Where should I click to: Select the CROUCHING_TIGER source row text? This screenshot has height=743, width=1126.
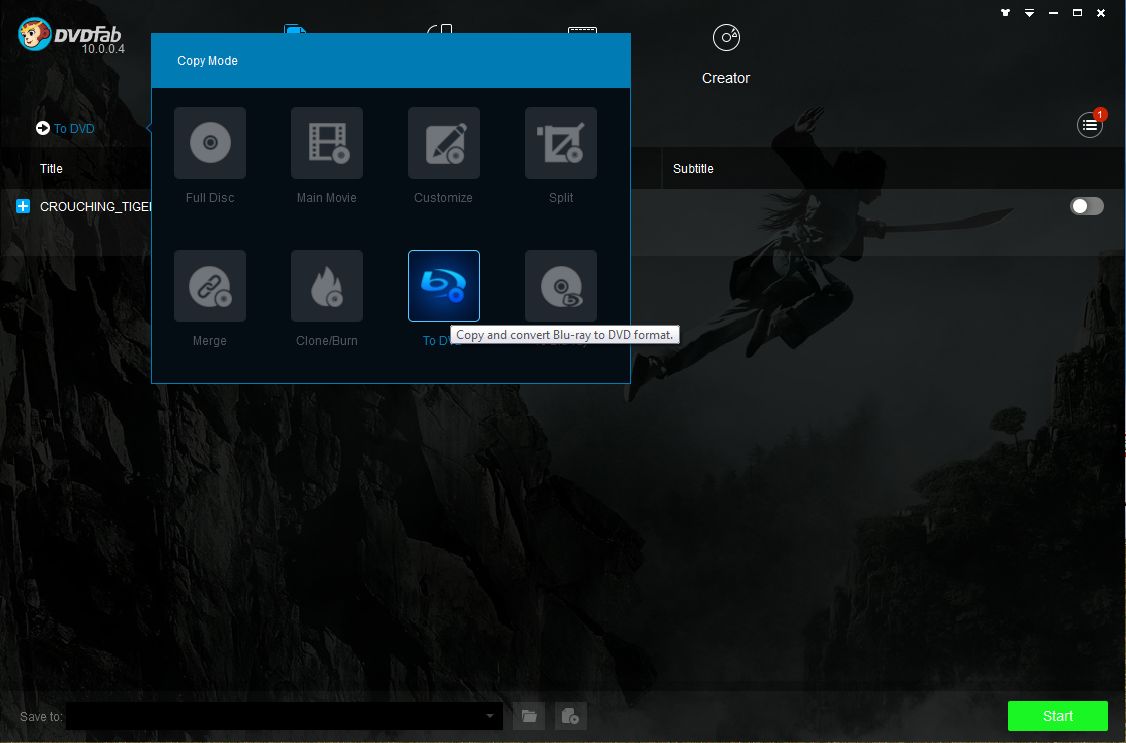pyautogui.click(x=96, y=207)
